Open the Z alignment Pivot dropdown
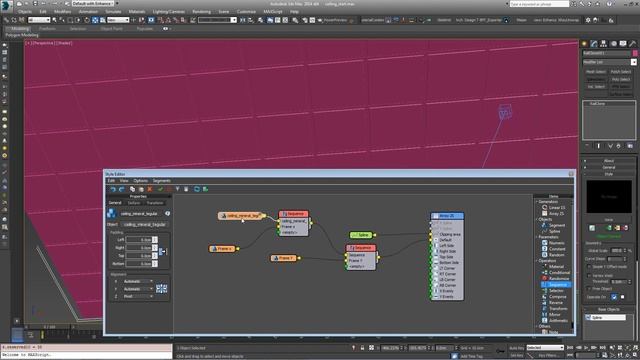 click(138, 296)
